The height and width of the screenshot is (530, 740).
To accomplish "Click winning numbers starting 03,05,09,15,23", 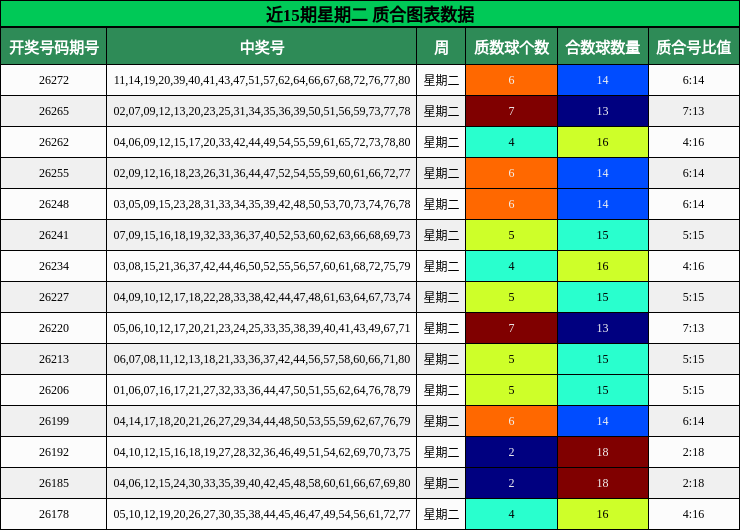I will [262, 204].
